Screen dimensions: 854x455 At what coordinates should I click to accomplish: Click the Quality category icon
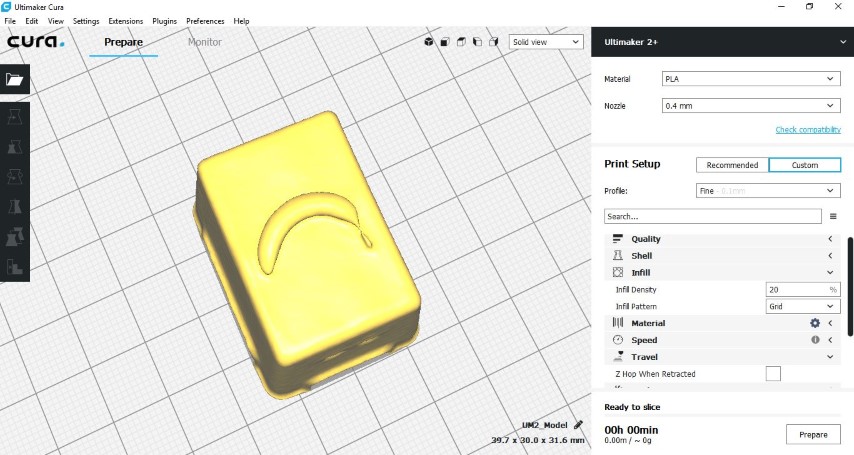pos(618,239)
